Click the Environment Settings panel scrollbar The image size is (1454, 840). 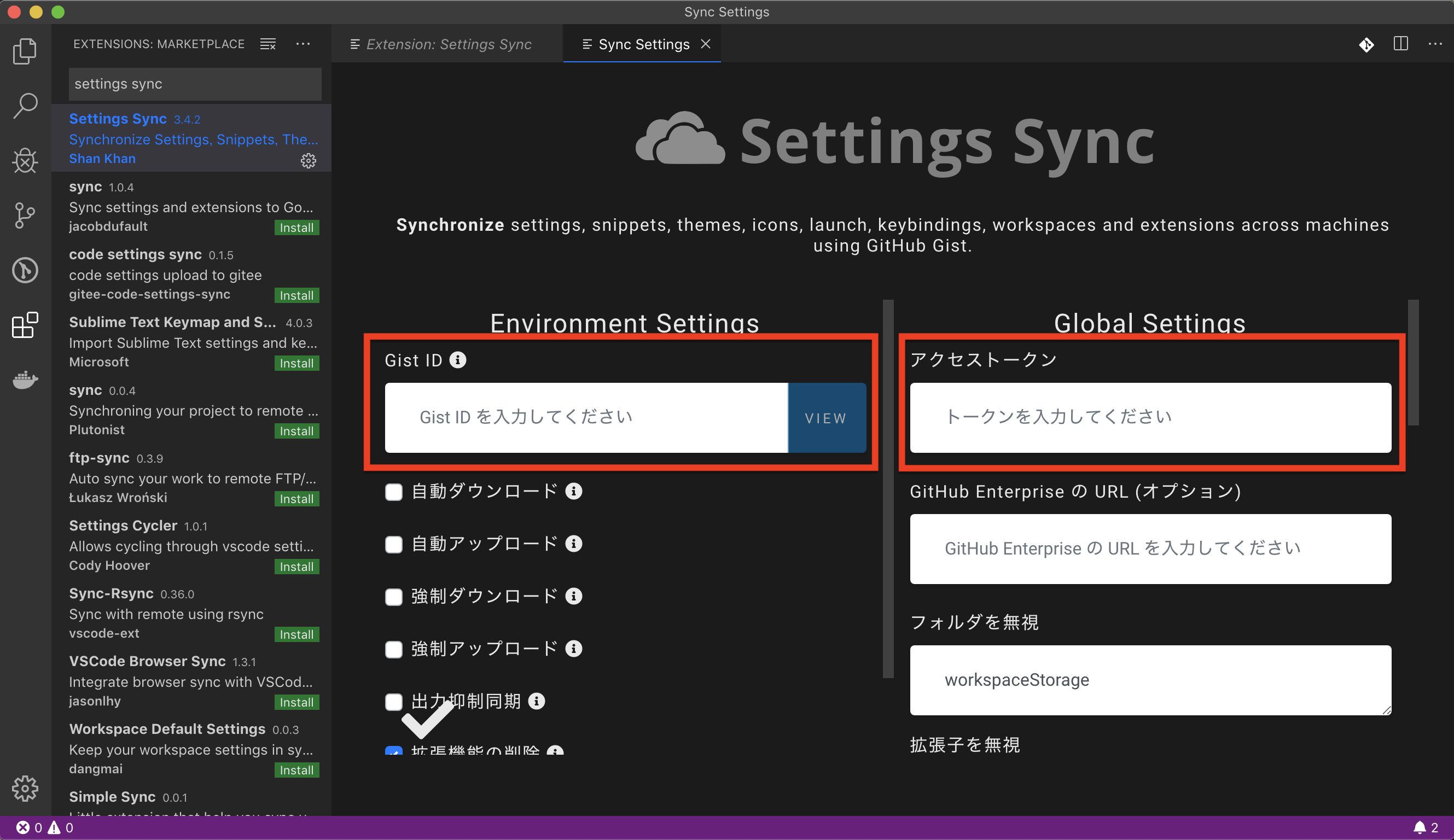(x=888, y=489)
